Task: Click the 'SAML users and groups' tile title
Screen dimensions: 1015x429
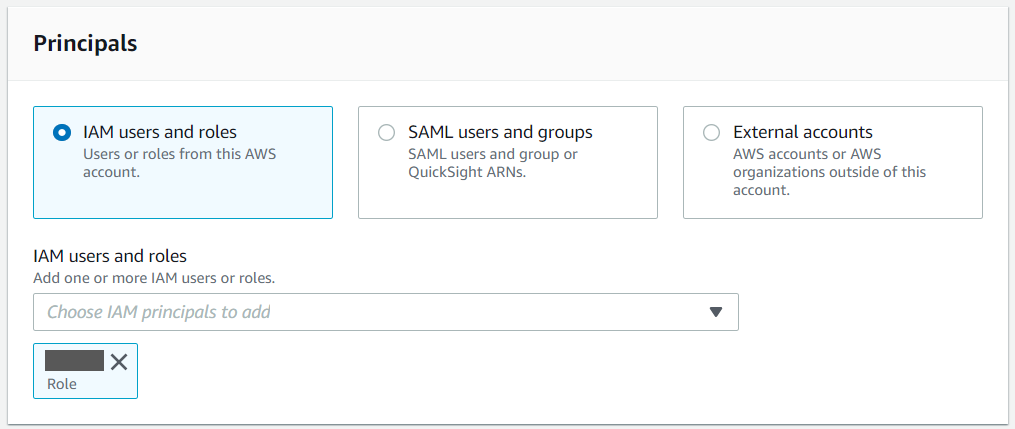Action: (500, 132)
